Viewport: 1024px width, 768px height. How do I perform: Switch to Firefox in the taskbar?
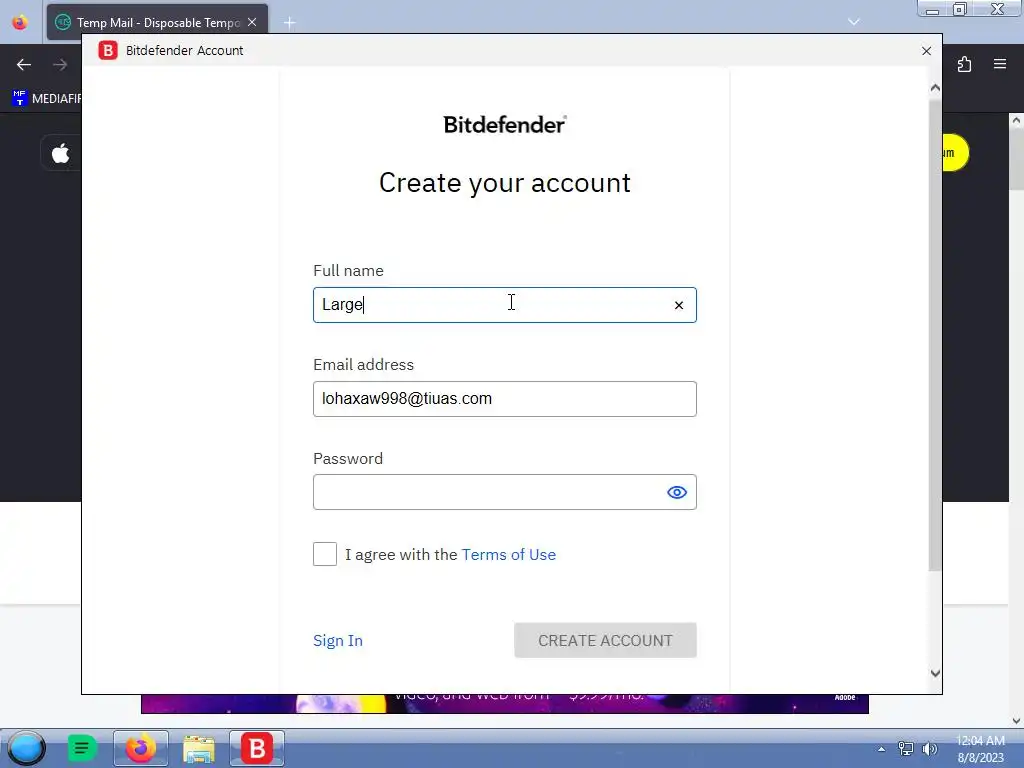click(140, 748)
